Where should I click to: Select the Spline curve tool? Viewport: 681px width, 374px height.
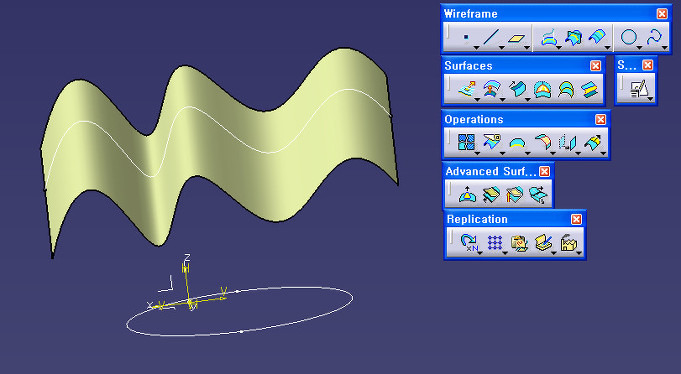point(654,37)
